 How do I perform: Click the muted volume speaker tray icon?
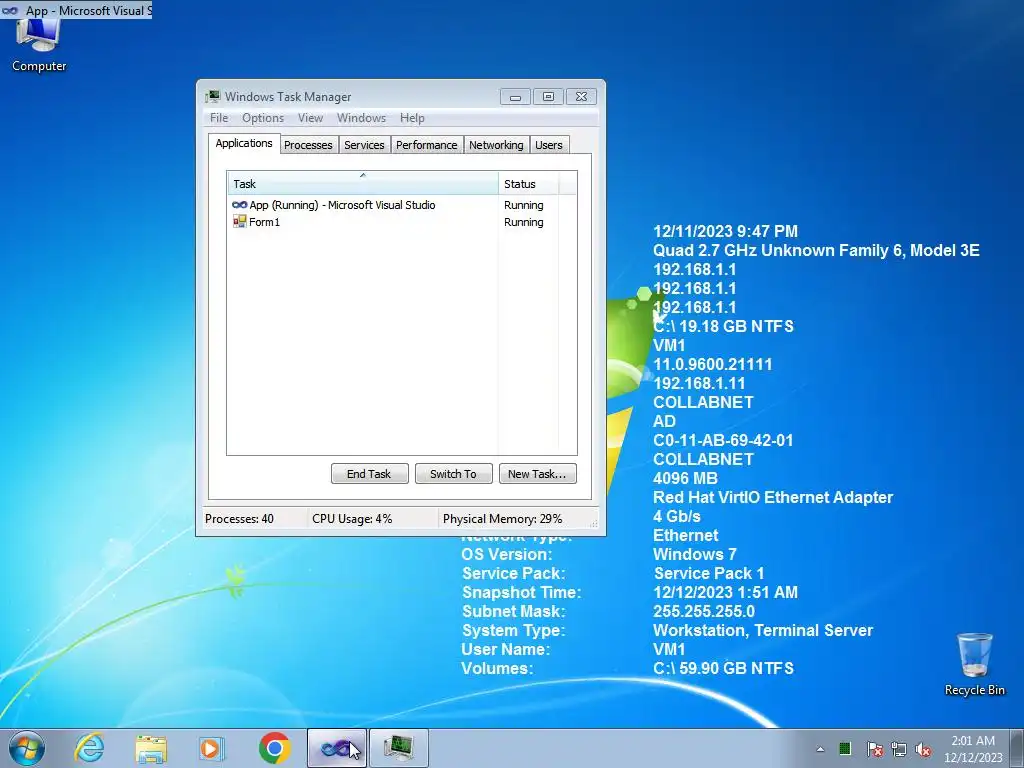click(x=923, y=749)
